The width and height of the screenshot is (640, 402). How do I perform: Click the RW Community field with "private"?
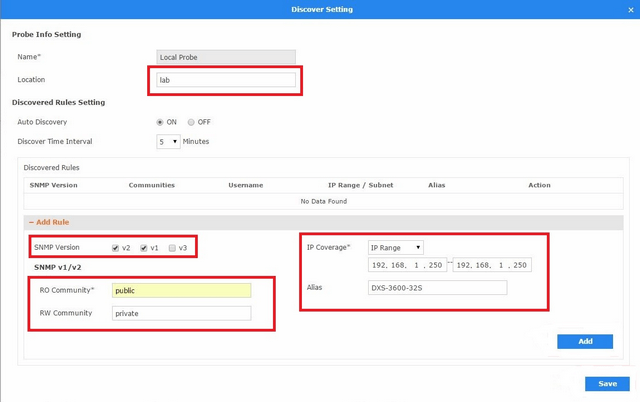click(x=181, y=313)
